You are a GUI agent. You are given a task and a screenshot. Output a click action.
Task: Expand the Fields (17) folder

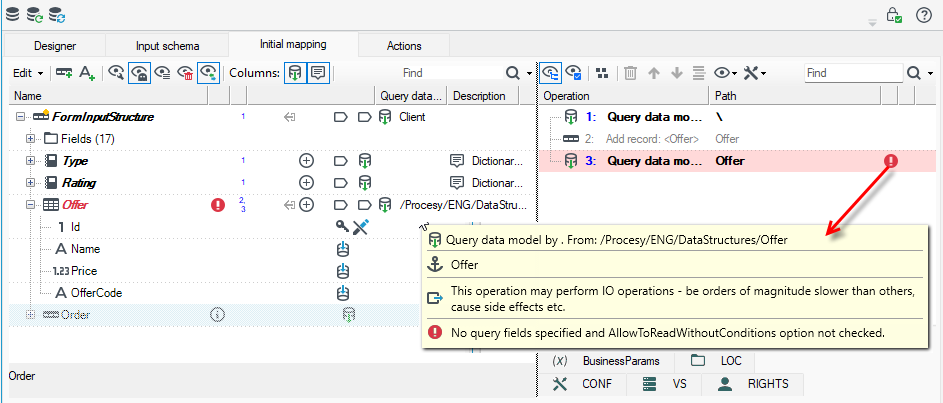point(31,139)
